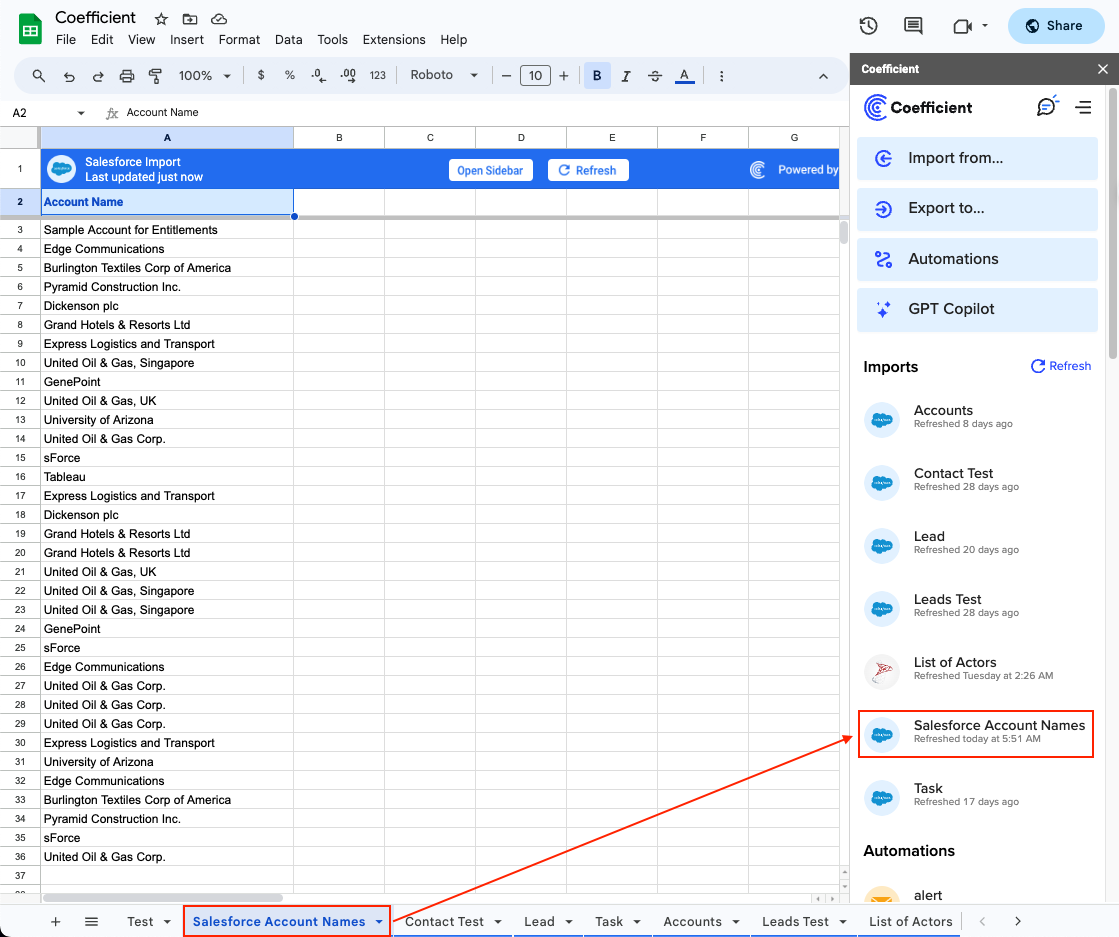
Task: Add a new sheet
Action: click(x=56, y=921)
